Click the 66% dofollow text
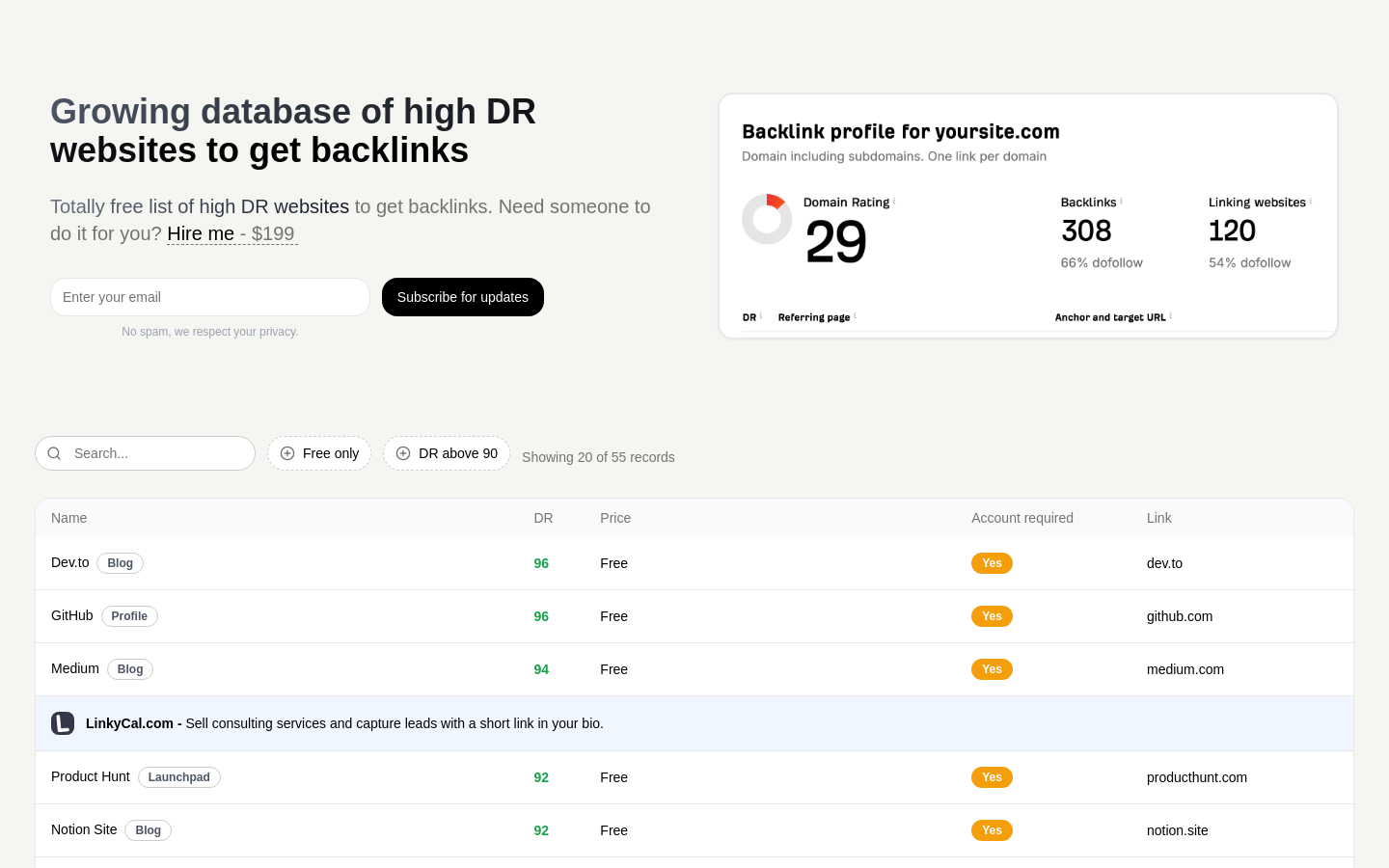 click(x=1102, y=262)
